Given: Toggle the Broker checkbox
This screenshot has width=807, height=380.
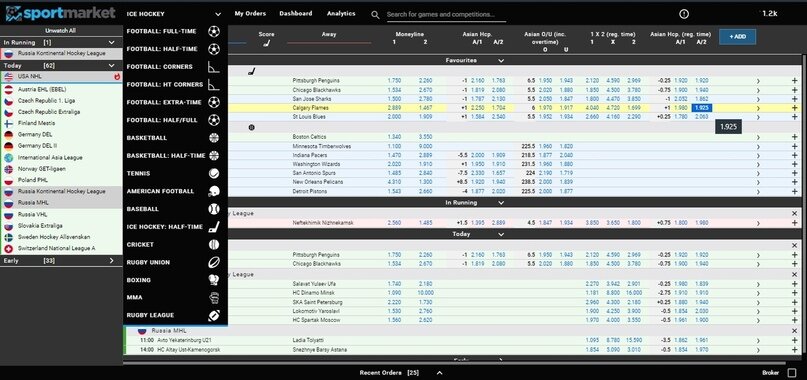Looking at the screenshot, I should (x=792, y=373).
